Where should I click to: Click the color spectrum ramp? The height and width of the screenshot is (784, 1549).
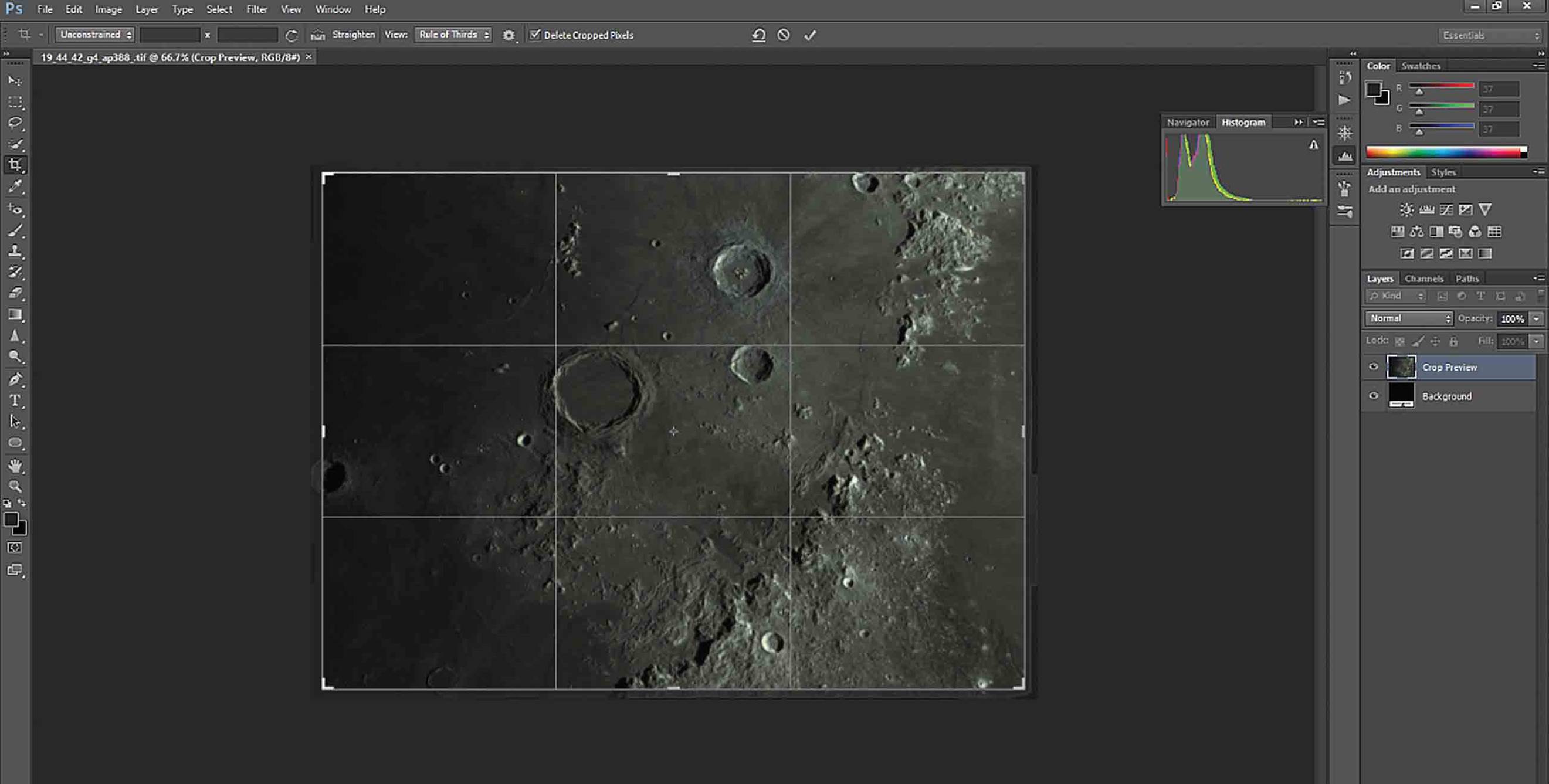pos(1446,152)
